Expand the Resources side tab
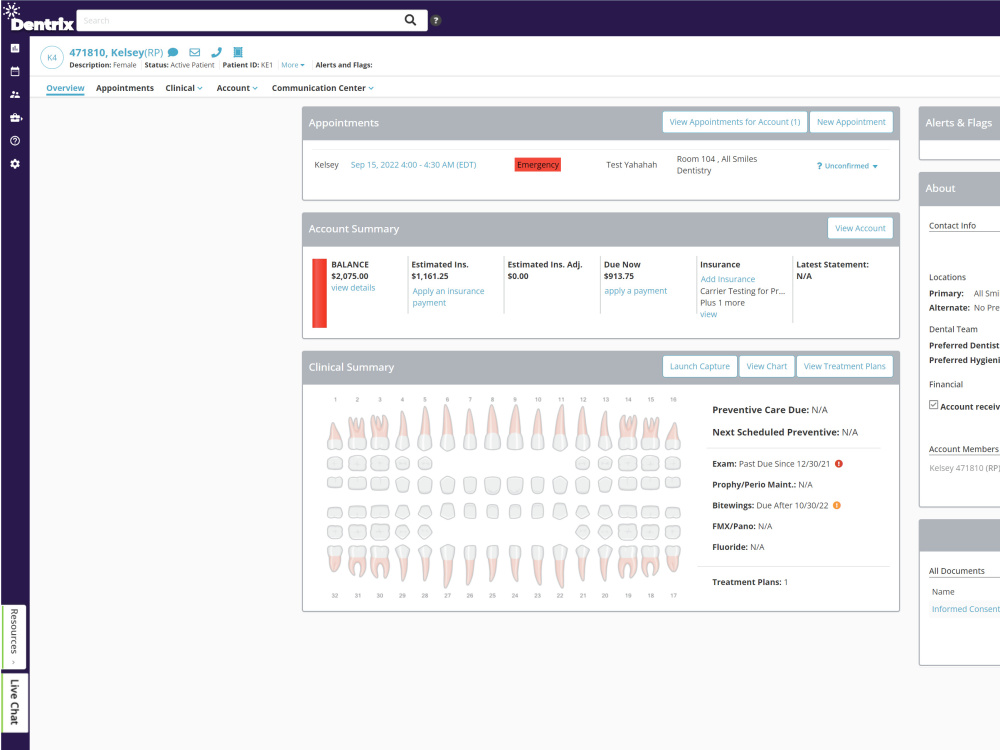 click(14, 636)
